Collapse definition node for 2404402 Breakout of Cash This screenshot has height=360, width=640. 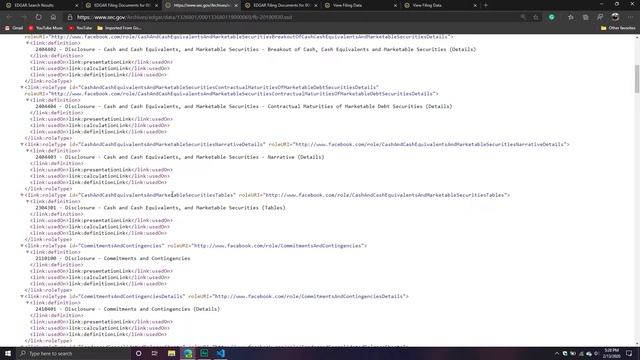point(27,43)
